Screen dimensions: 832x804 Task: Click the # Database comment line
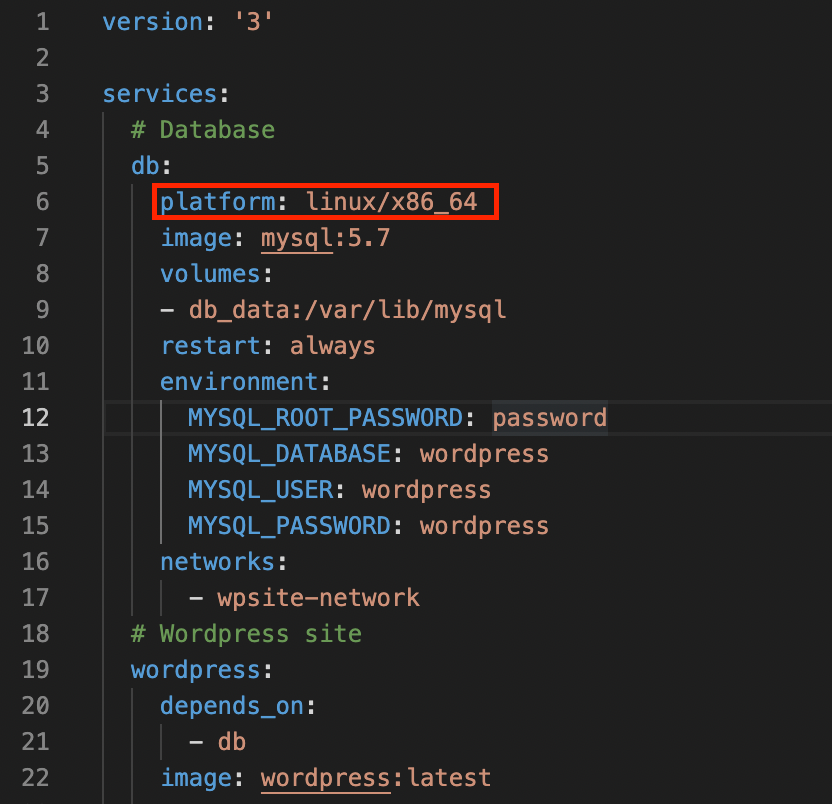[203, 130]
